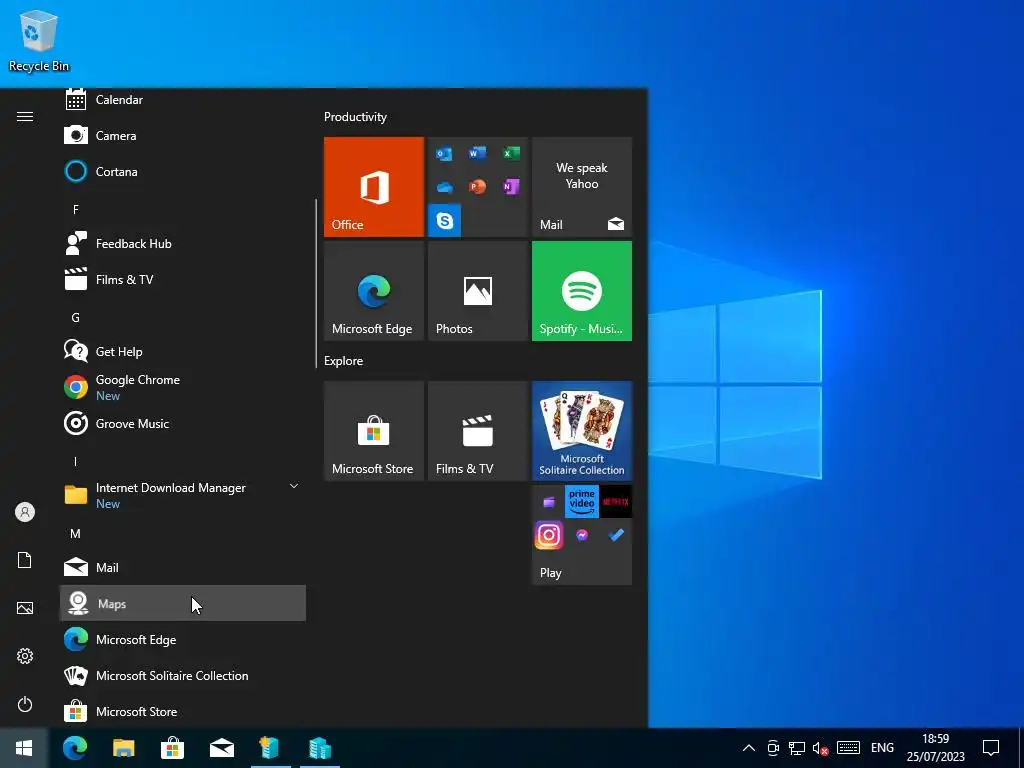Screen dimensions: 1024x768
Task: Open touch keyboard tray icon
Action: click(x=848, y=748)
